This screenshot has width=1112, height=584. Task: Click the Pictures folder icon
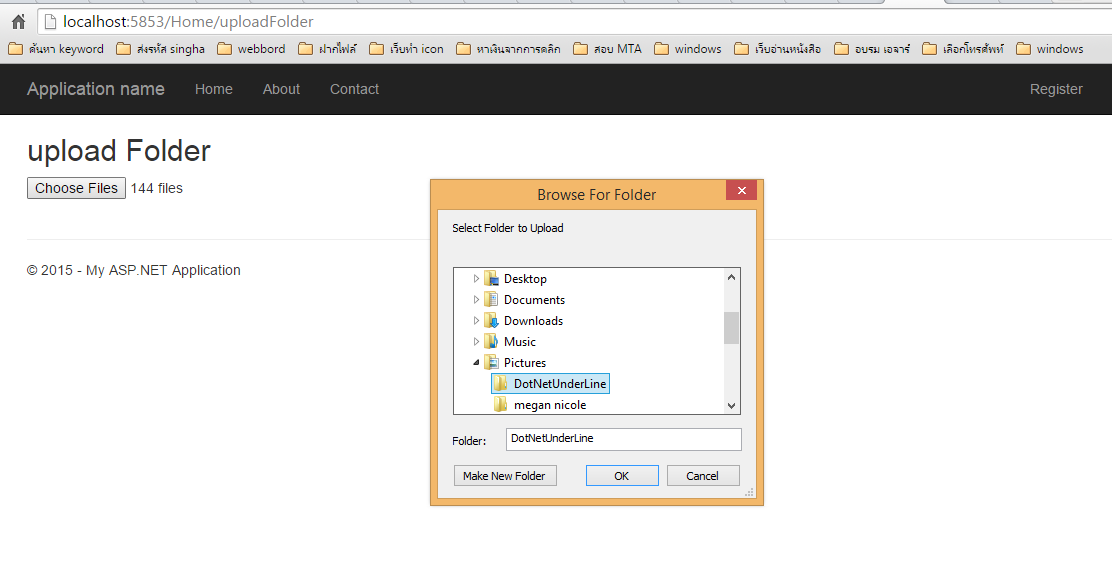click(x=491, y=362)
